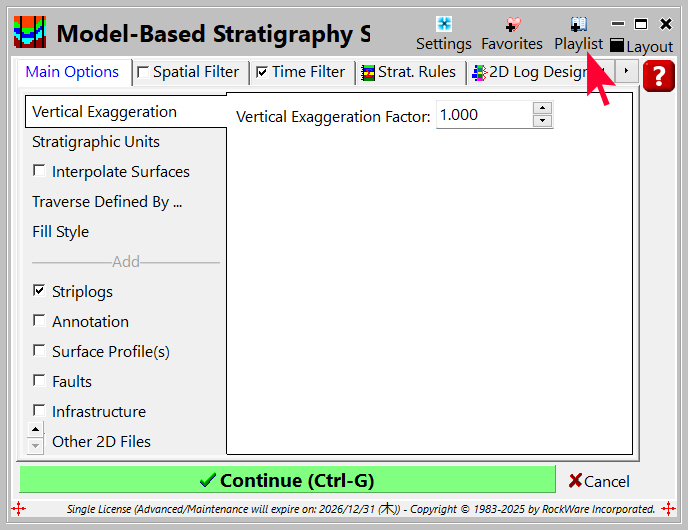
Task: Open the Settings icon in title bar
Action: 444,24
